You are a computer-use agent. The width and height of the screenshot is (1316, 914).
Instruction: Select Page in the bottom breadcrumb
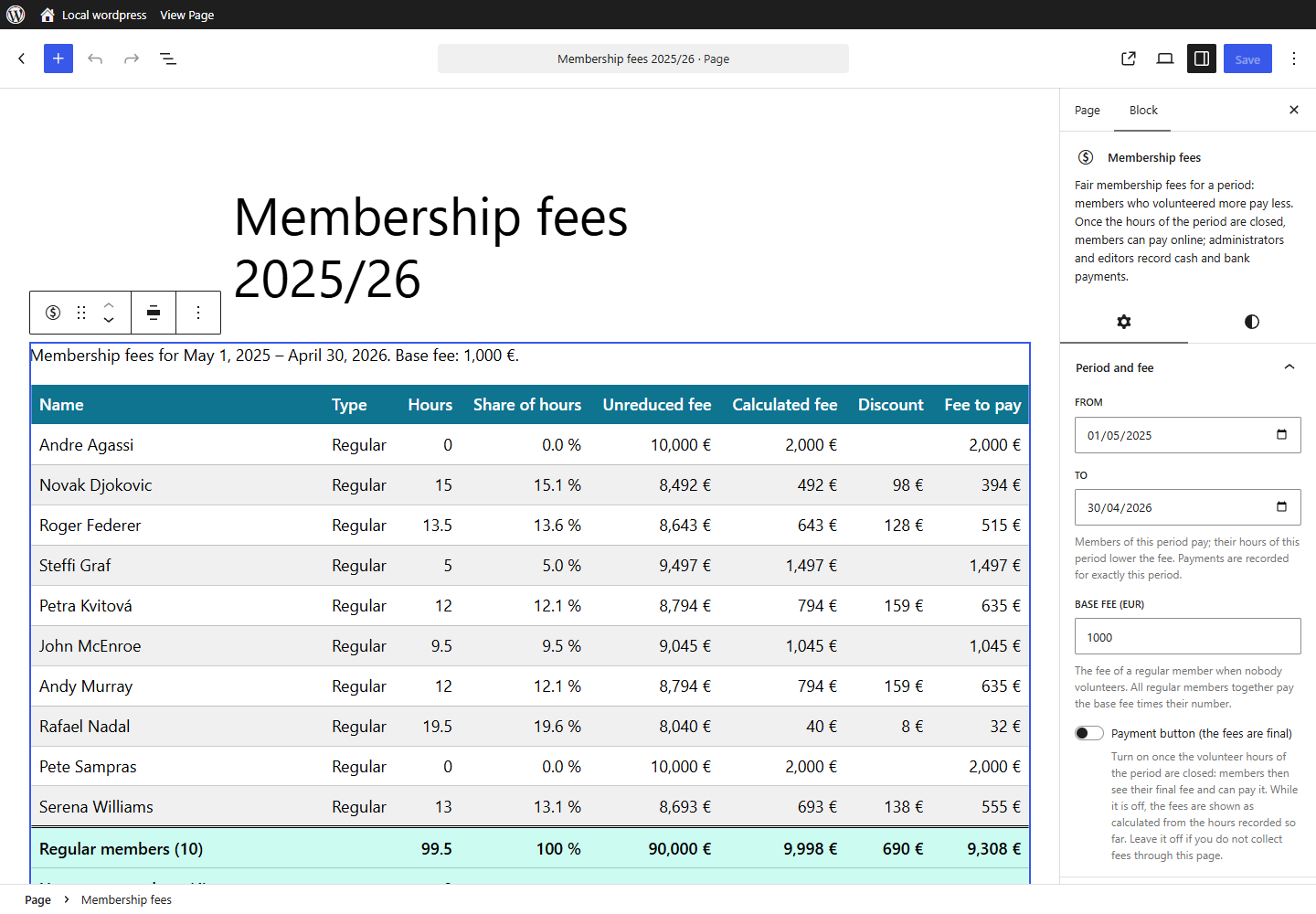pyautogui.click(x=37, y=899)
